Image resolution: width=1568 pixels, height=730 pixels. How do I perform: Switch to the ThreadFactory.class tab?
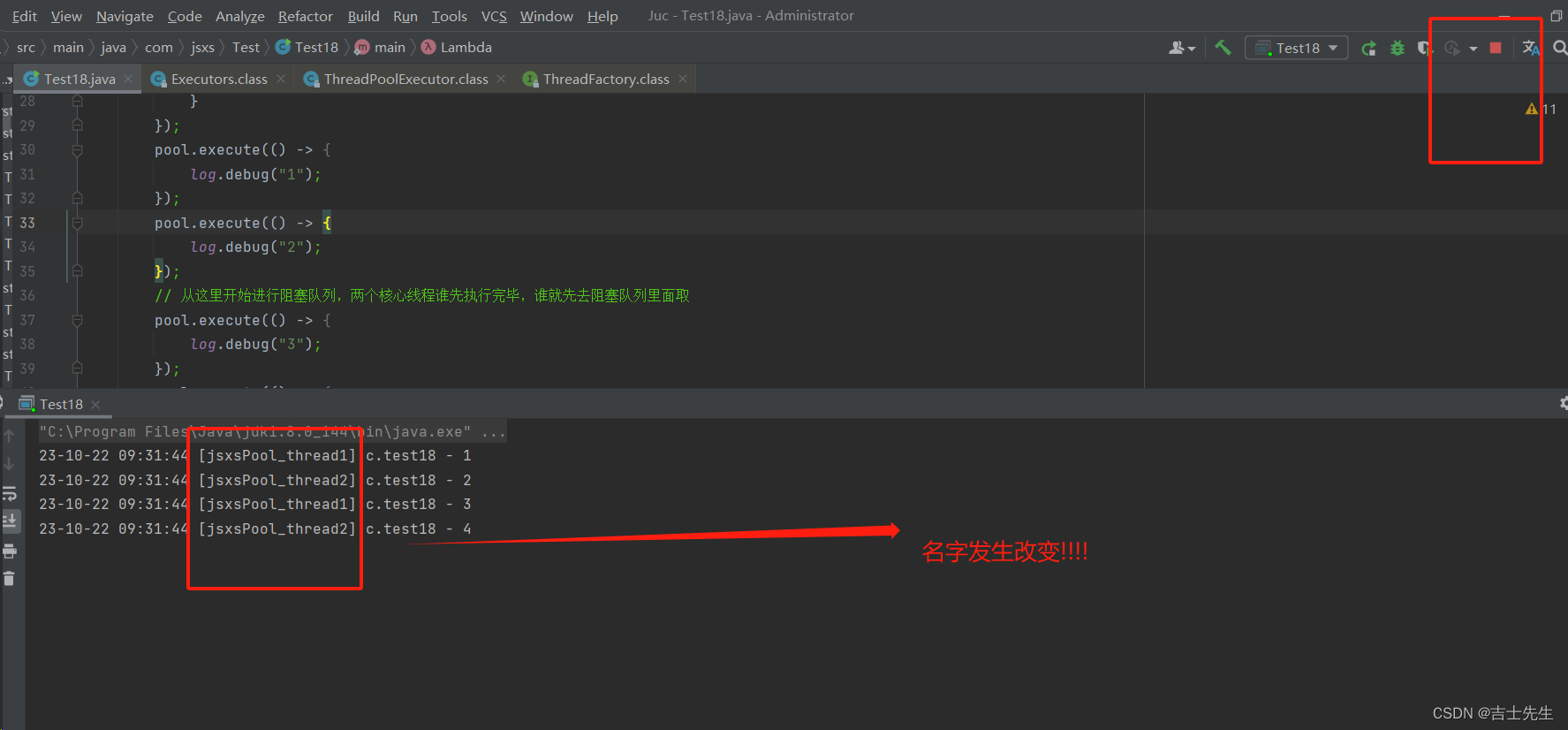tap(606, 79)
